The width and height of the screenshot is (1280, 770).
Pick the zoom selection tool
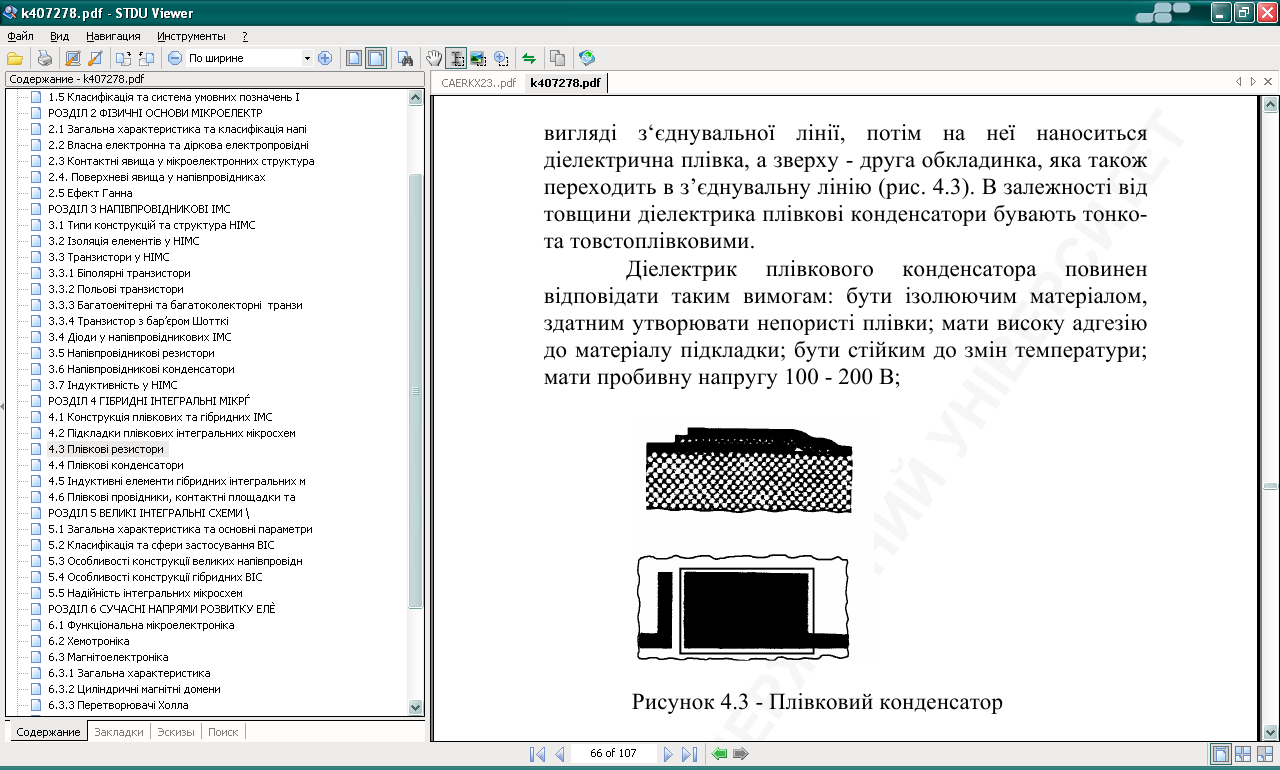click(x=500, y=58)
